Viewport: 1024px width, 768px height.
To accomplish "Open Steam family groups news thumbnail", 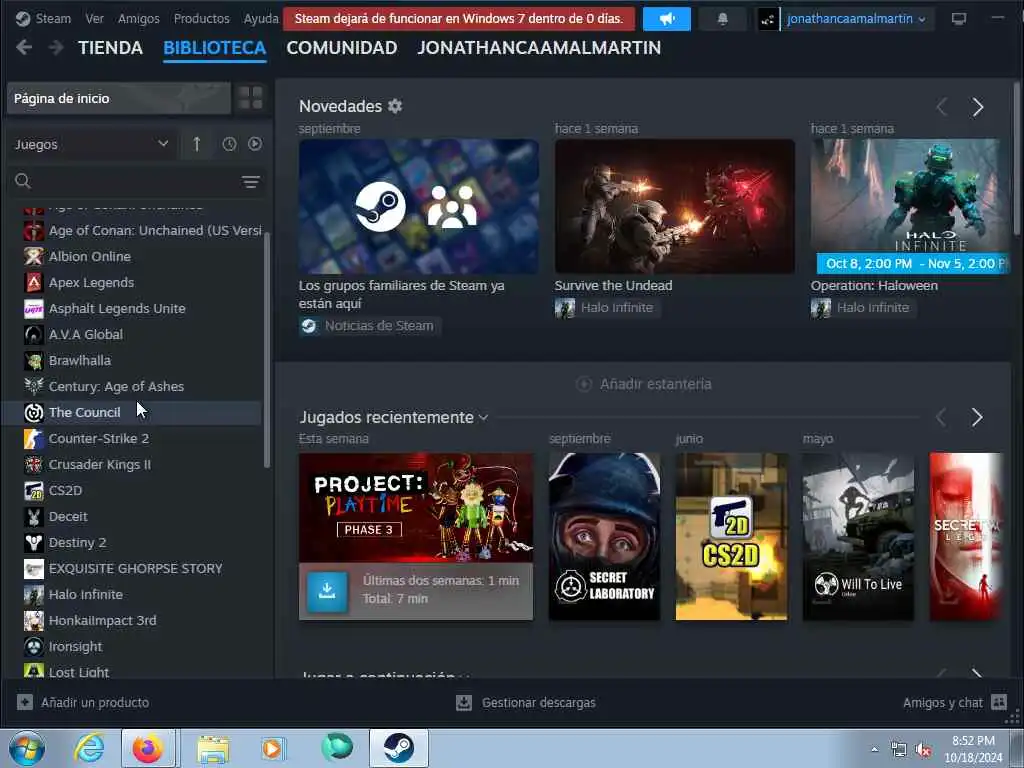I will [419, 206].
